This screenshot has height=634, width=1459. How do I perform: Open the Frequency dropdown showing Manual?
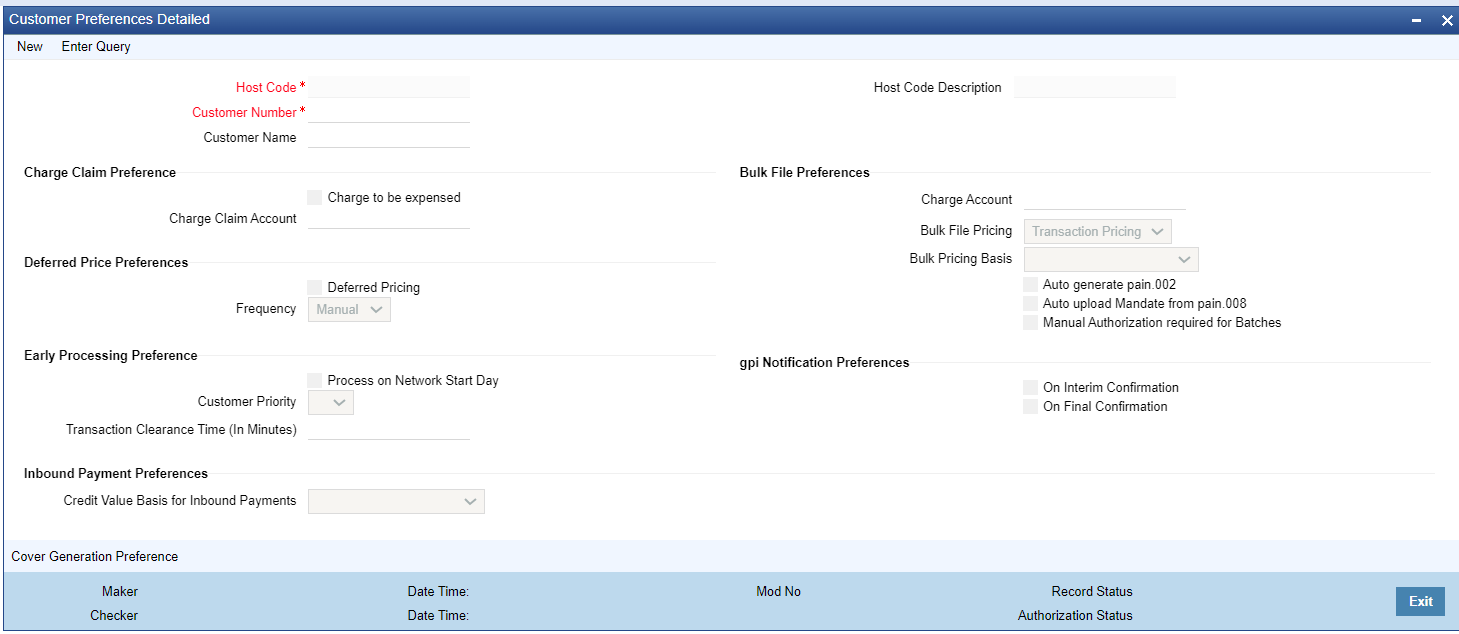click(349, 310)
